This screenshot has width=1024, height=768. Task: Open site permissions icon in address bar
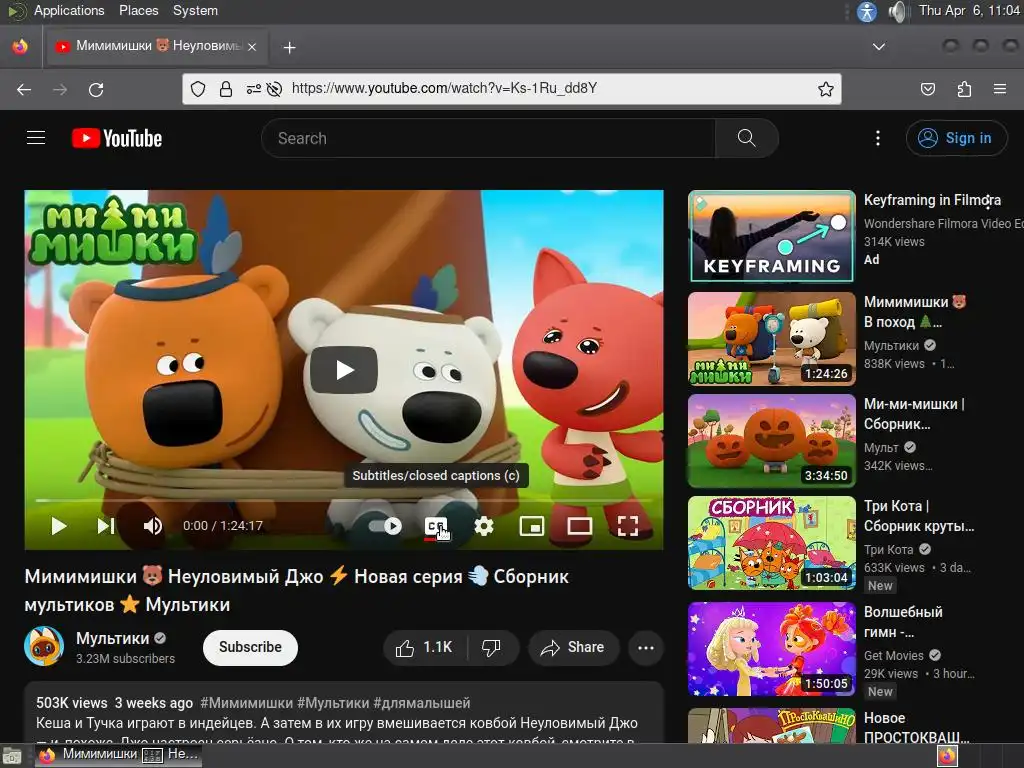tap(253, 89)
